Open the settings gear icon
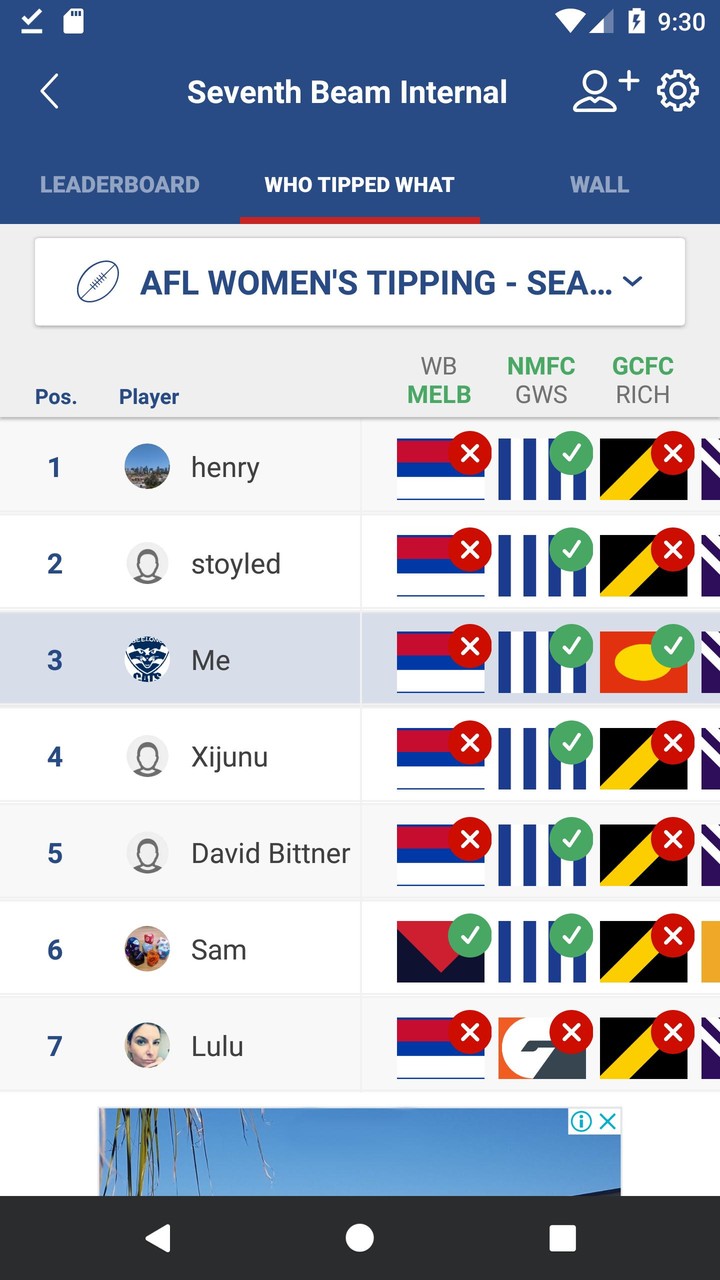 677,90
